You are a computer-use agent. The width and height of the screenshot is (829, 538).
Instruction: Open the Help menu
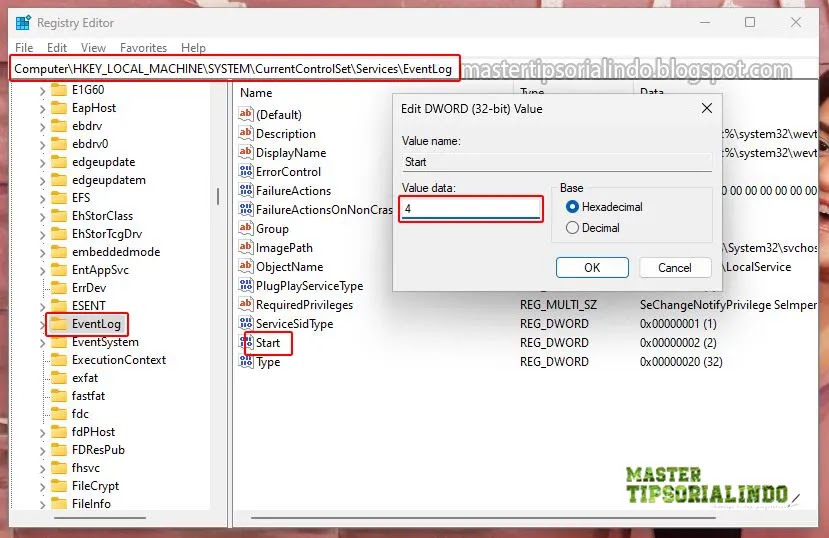pyautogui.click(x=193, y=48)
